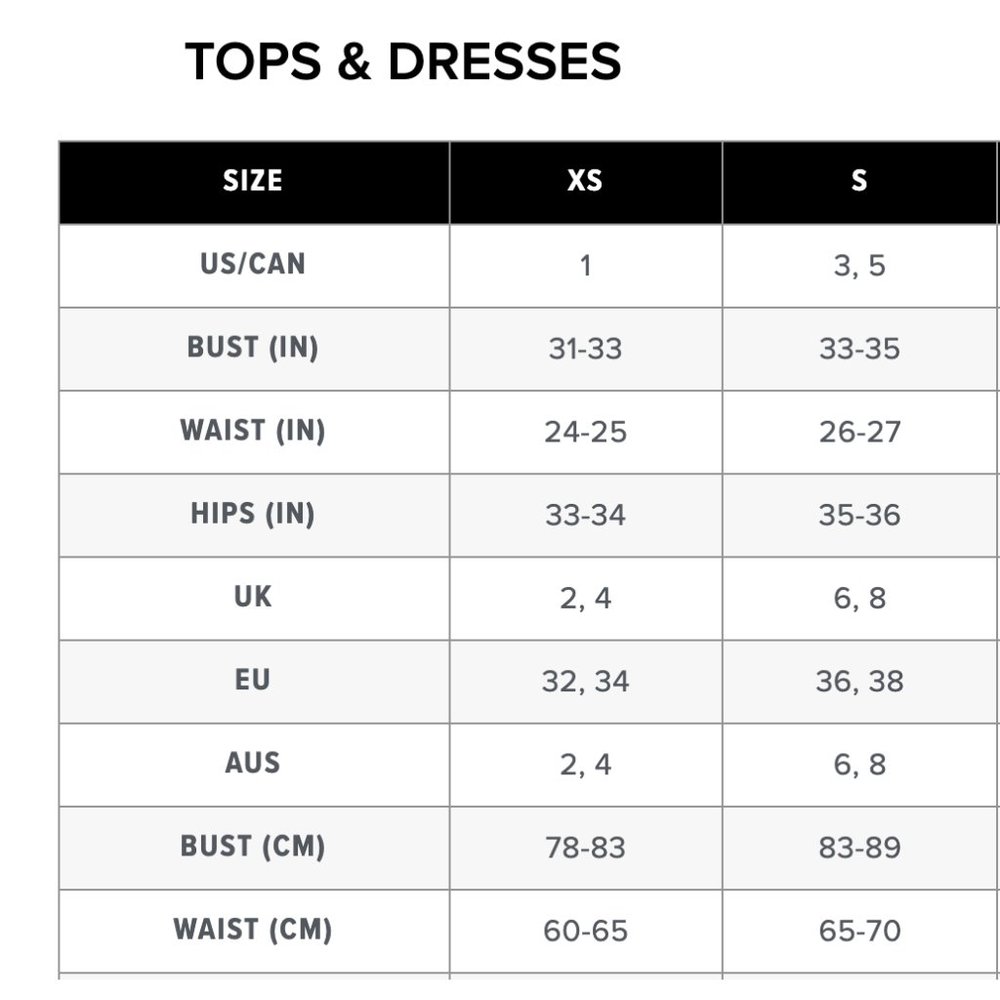Click XS bust inches value 31-33
This screenshot has width=1000, height=1000.
(585, 349)
